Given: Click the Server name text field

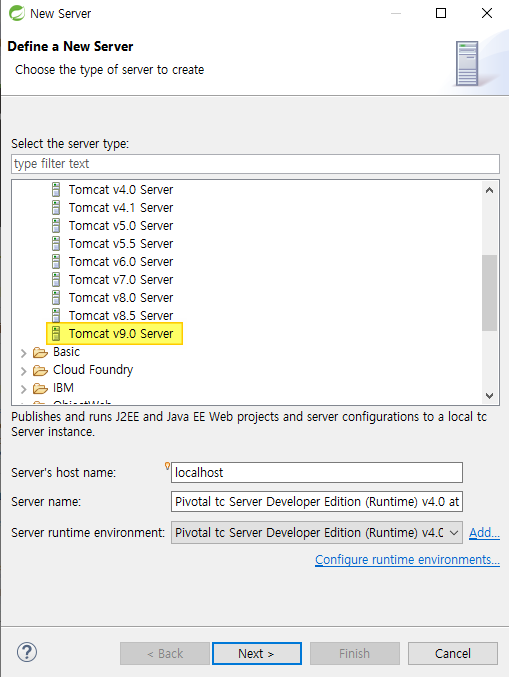Looking at the screenshot, I should point(316,501).
